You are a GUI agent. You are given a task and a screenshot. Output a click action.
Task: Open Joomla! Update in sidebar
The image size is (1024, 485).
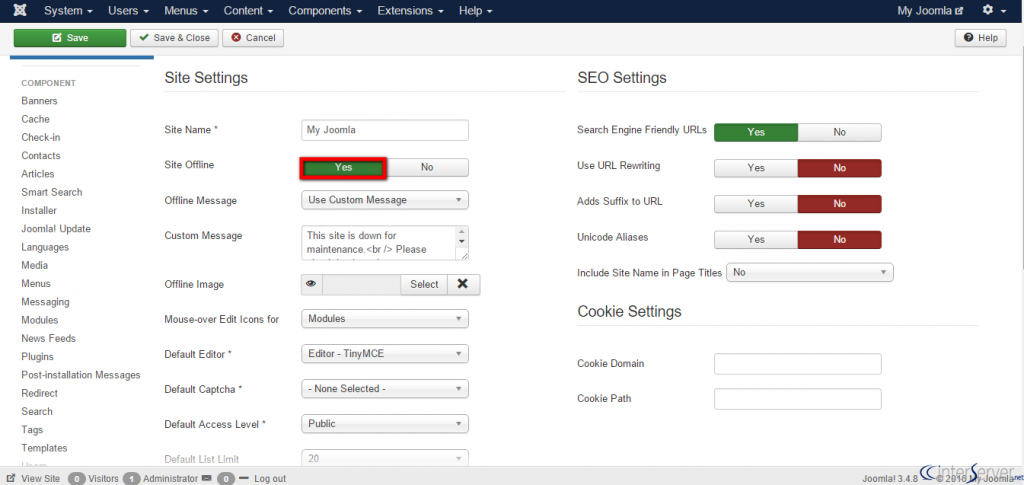click(56, 229)
